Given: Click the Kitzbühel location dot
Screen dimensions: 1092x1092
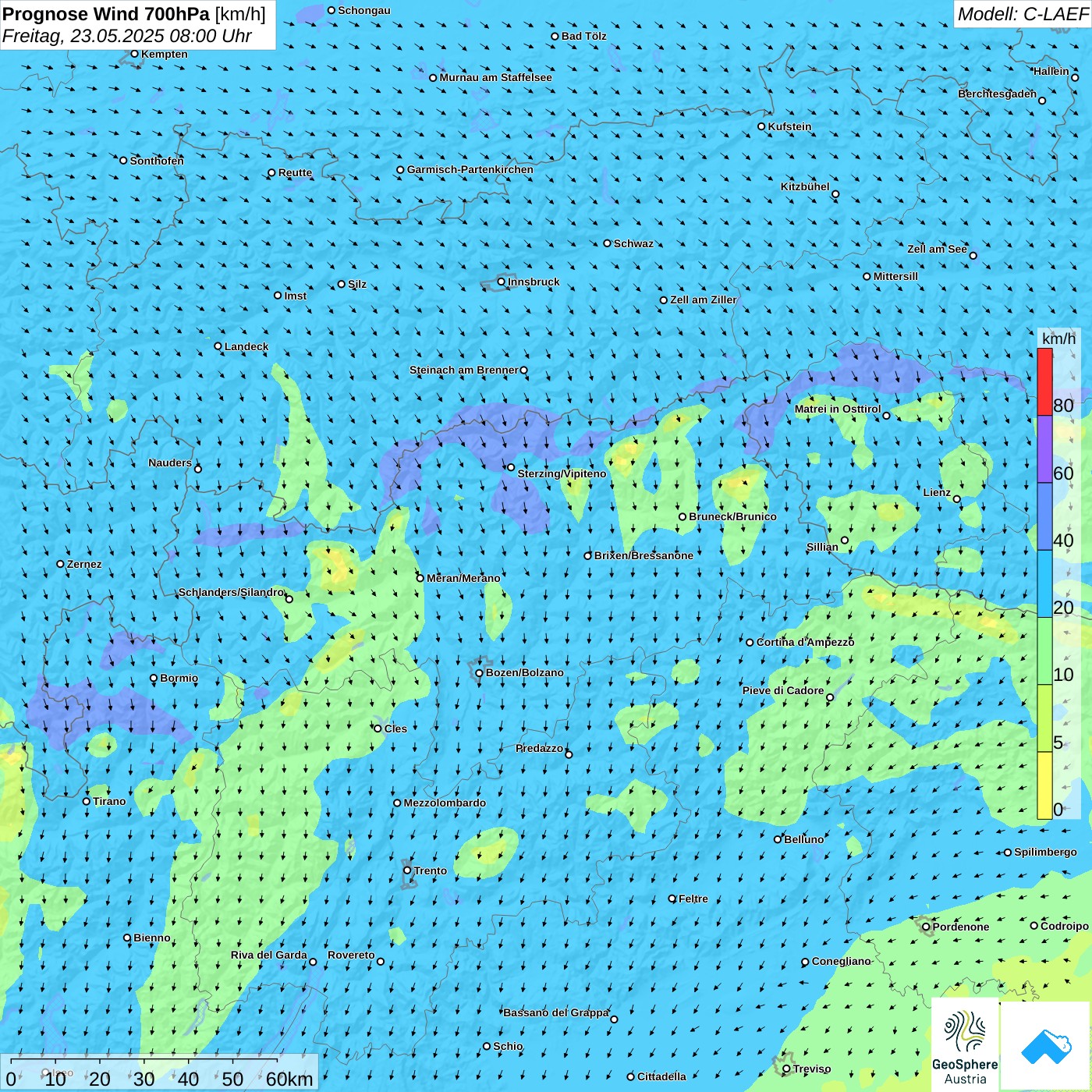Looking at the screenshot, I should pos(835,194).
